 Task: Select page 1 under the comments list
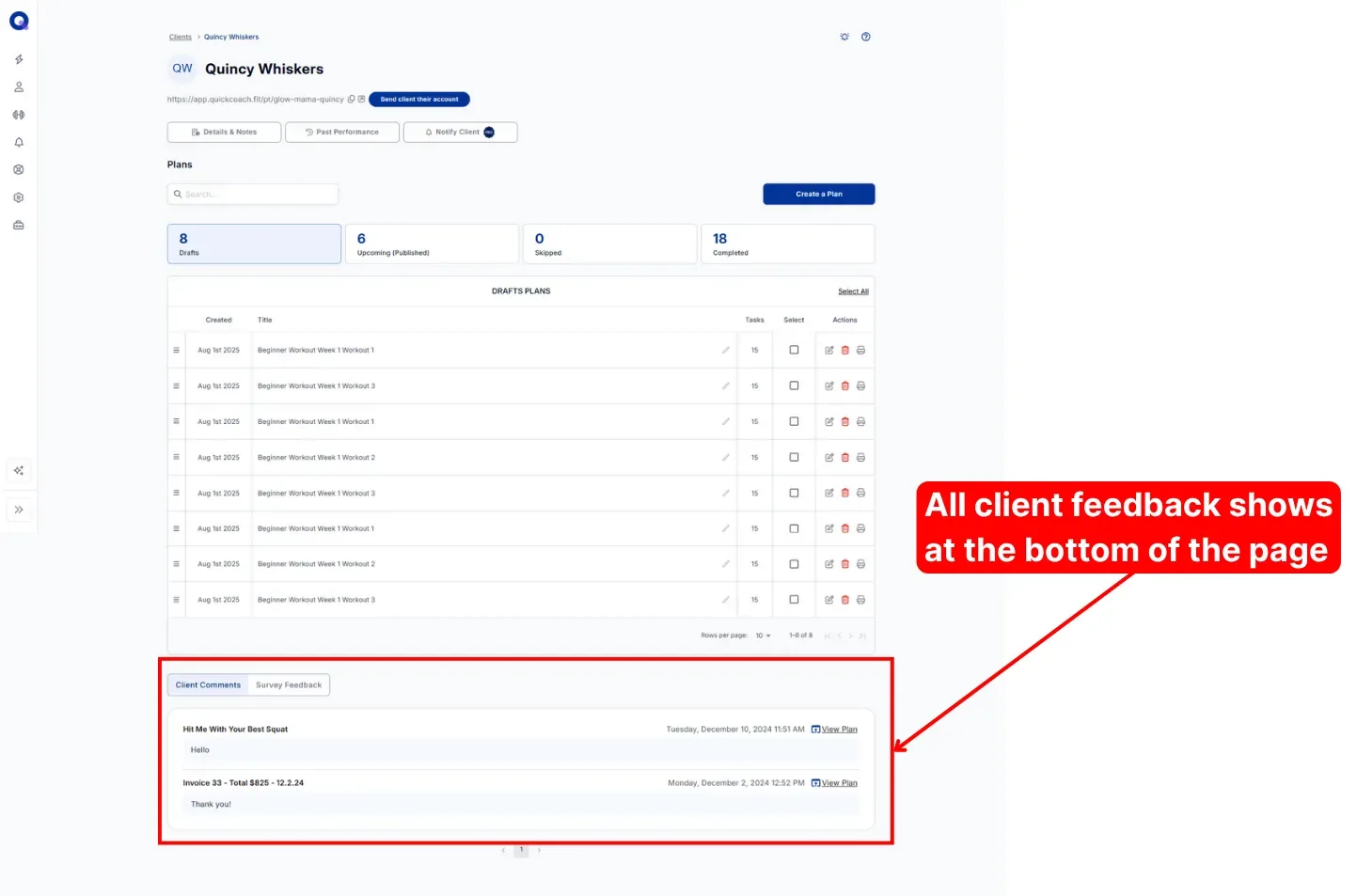tap(521, 850)
